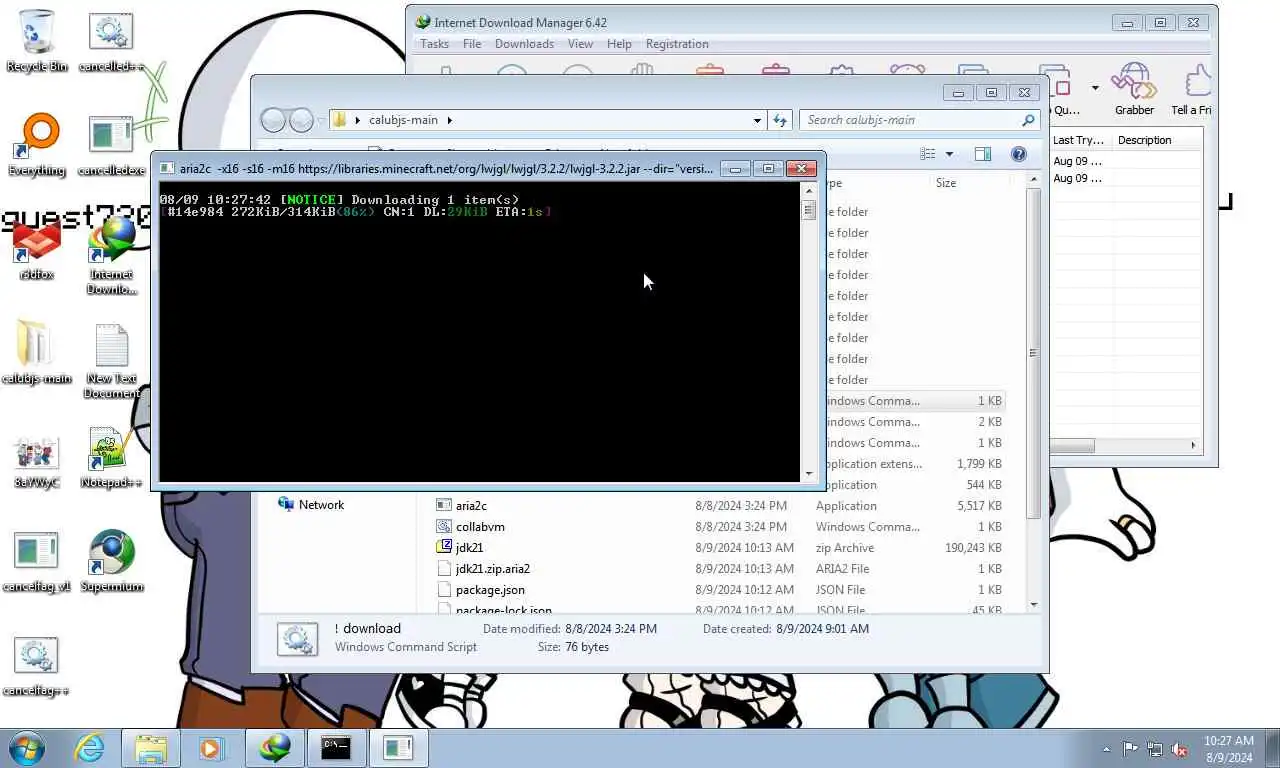
Task: Launch the Supermium browser shortcut
Action: tap(111, 562)
